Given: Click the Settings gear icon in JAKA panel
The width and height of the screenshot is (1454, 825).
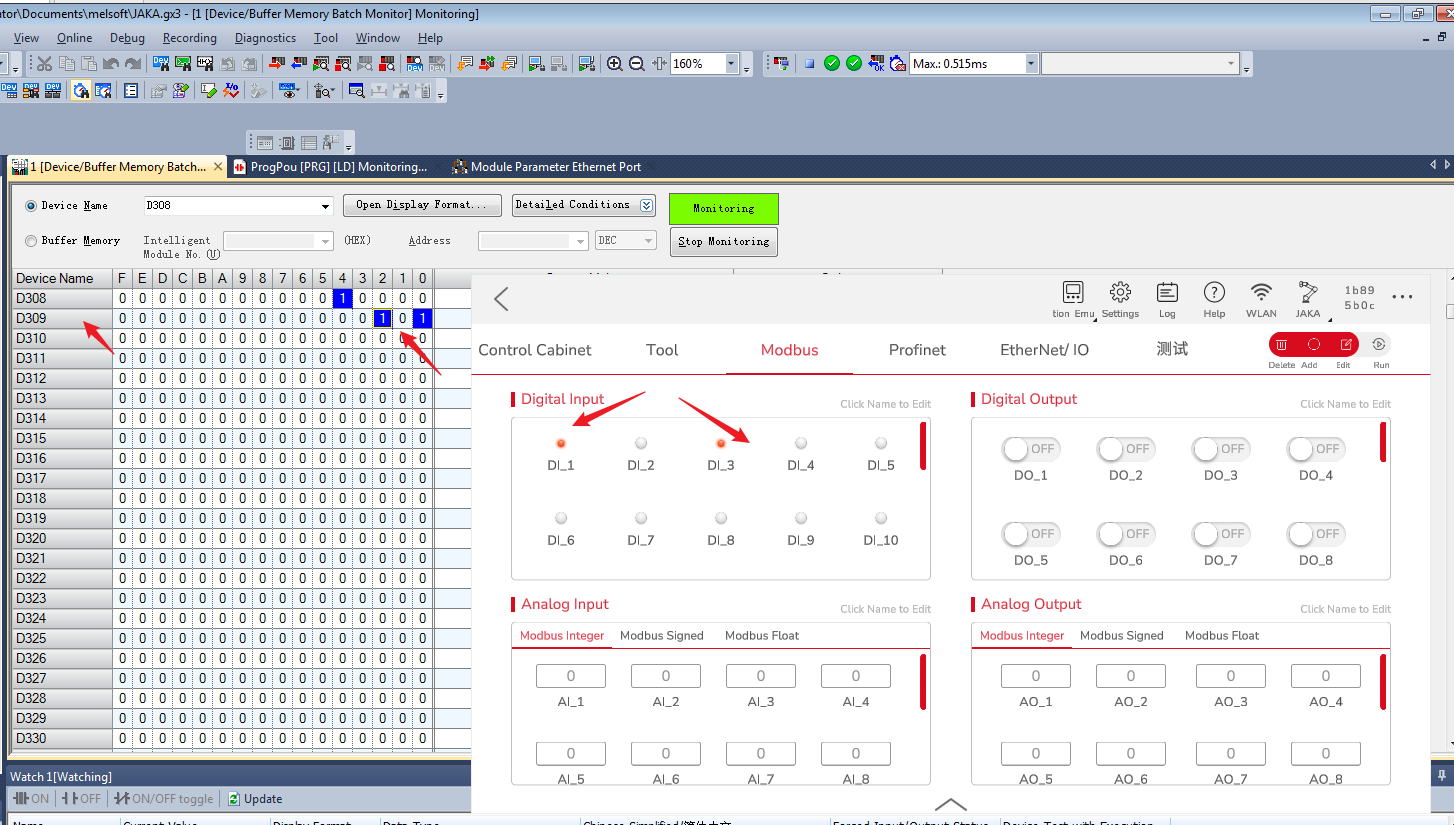Looking at the screenshot, I should click(x=1120, y=293).
